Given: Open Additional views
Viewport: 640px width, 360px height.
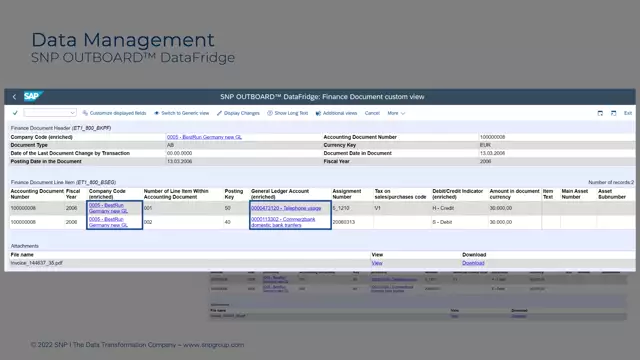Looking at the screenshot, I should click(336, 113).
